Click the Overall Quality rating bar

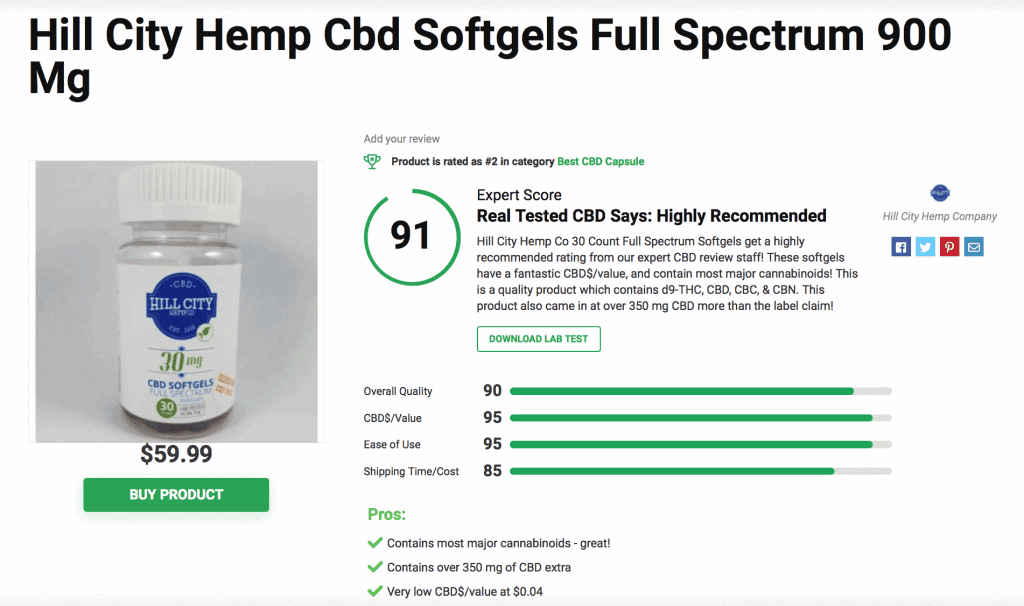coord(700,391)
